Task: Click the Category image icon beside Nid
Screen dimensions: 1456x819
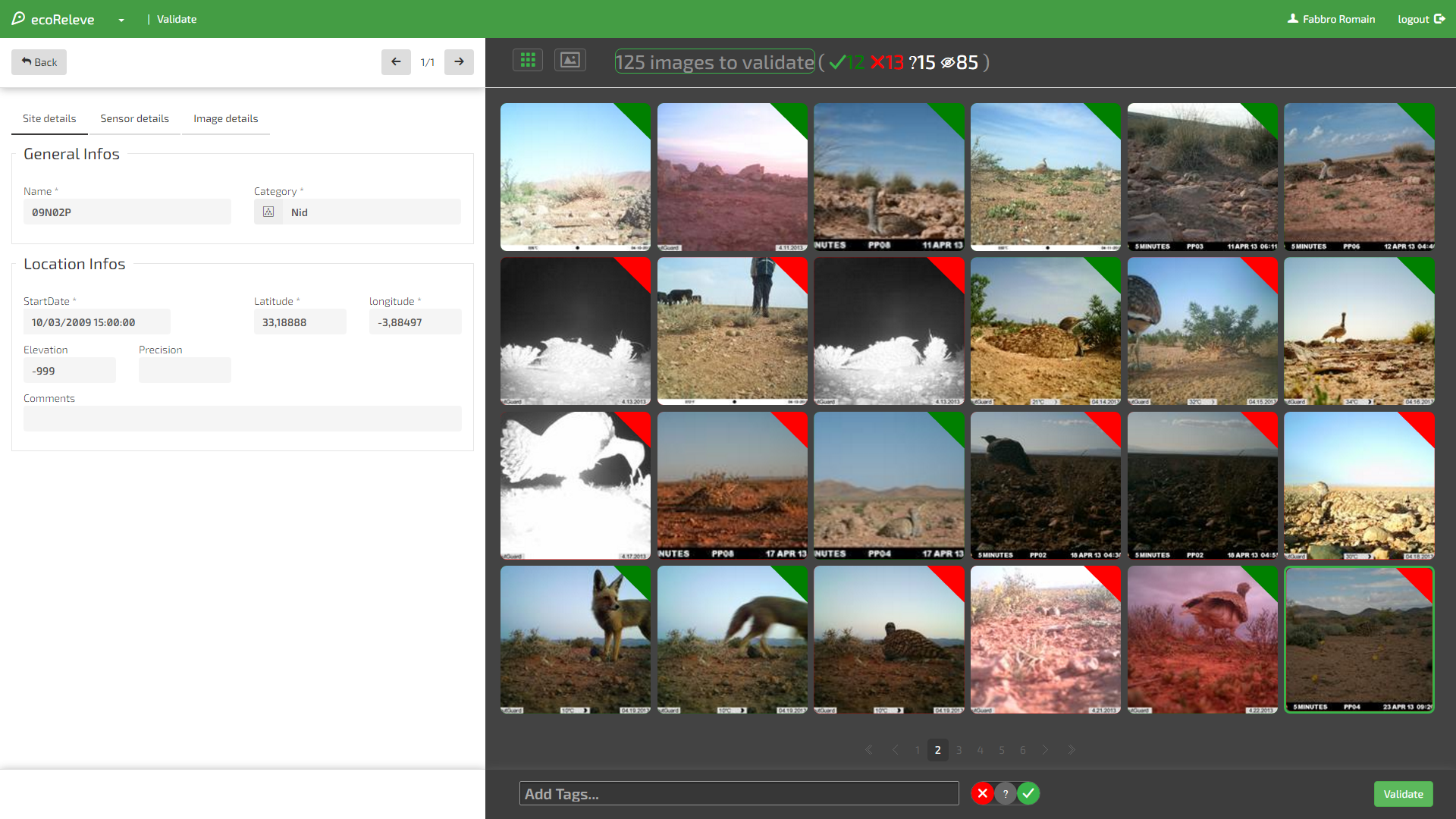Action: click(268, 212)
